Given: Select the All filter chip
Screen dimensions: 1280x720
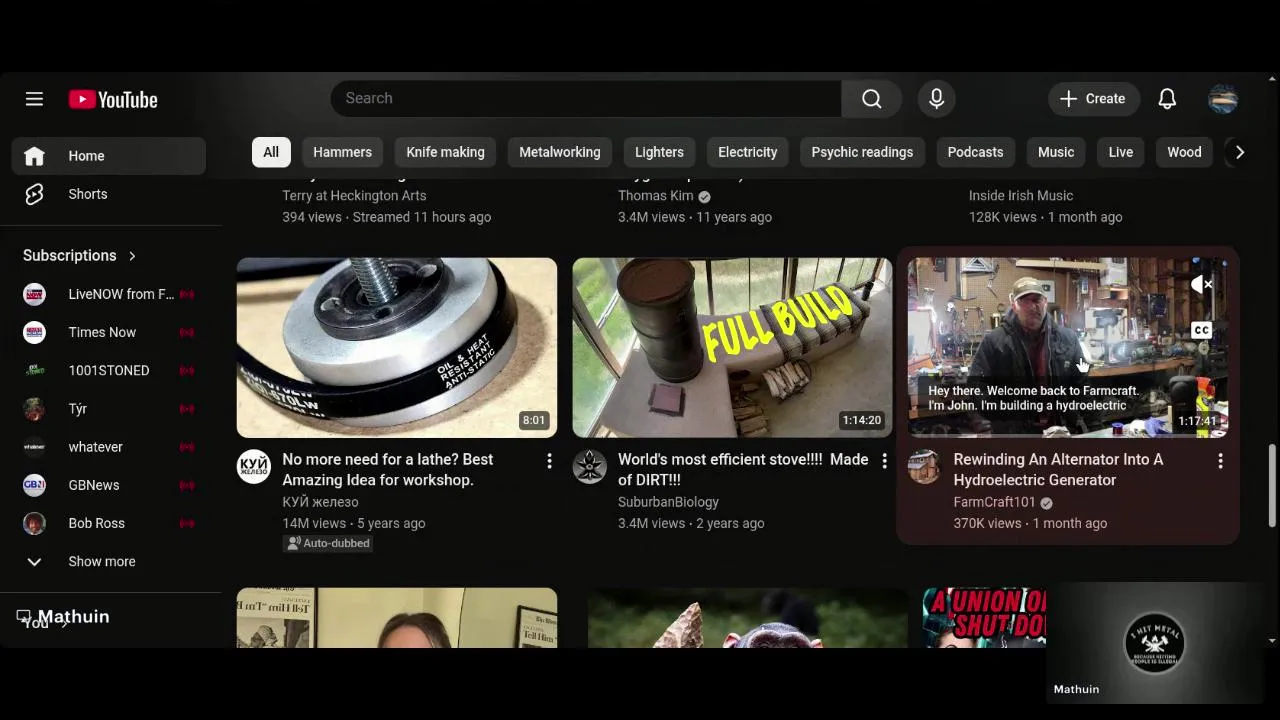Looking at the screenshot, I should tap(271, 152).
